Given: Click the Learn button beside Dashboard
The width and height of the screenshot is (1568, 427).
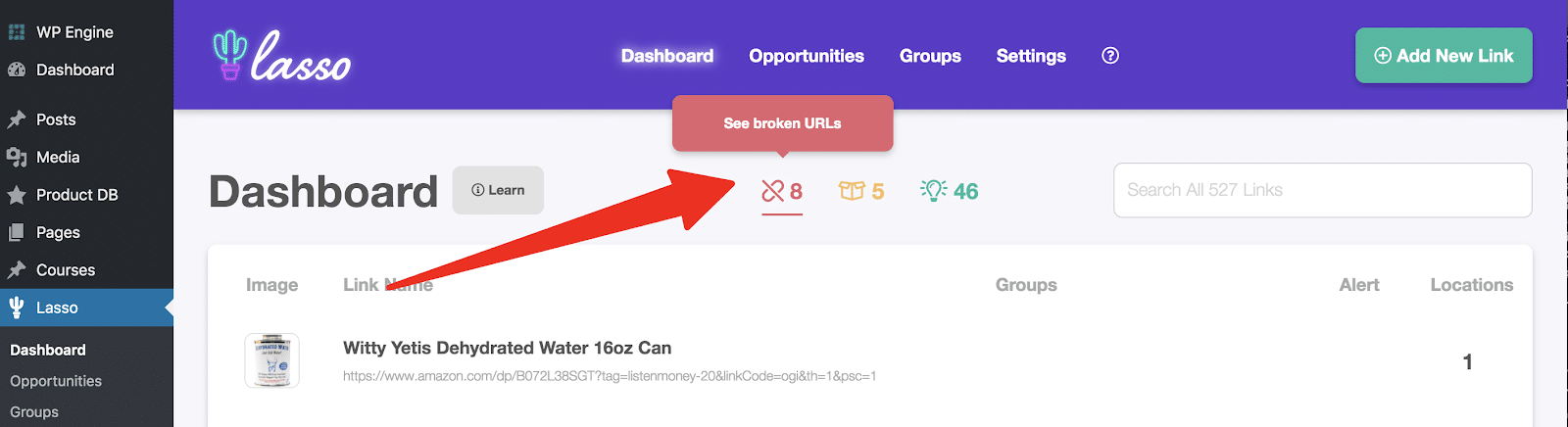Looking at the screenshot, I should [498, 190].
